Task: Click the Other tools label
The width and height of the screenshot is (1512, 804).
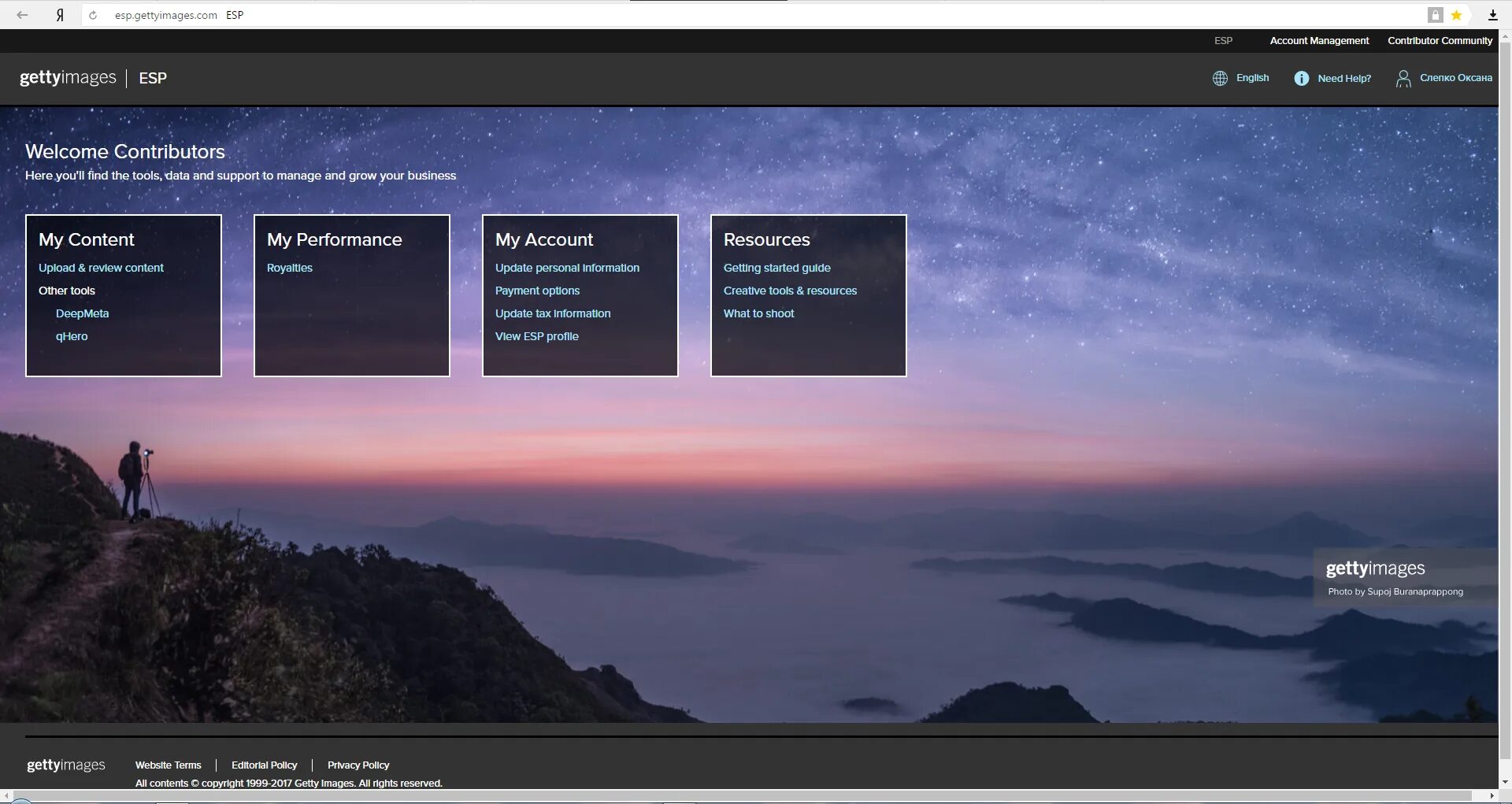Action: tap(67, 291)
